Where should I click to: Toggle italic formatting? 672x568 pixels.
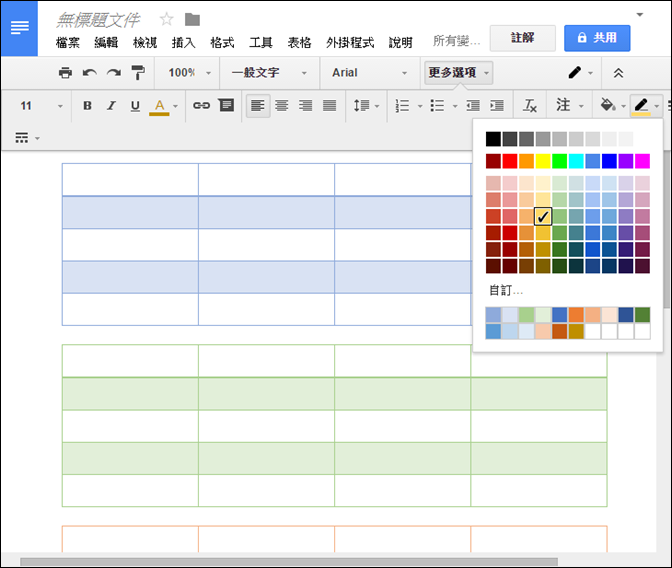pyautogui.click(x=111, y=105)
